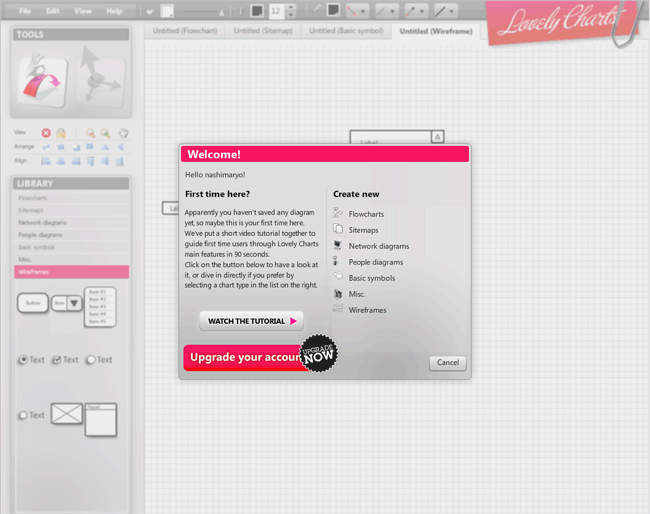Open the red-dotted connector style dropdown in toolbar
The width and height of the screenshot is (650, 514).
[x=357, y=11]
